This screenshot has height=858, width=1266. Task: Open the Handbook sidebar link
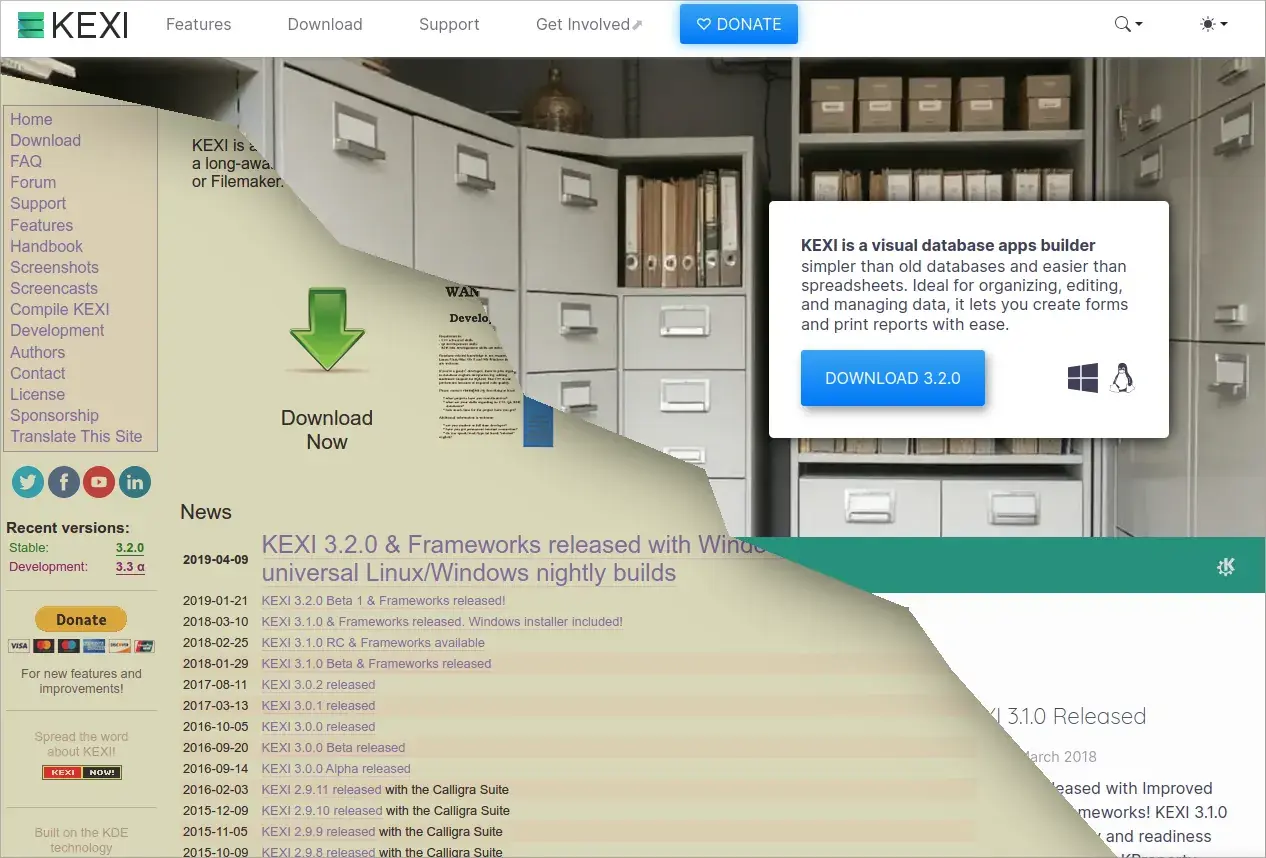[46, 246]
